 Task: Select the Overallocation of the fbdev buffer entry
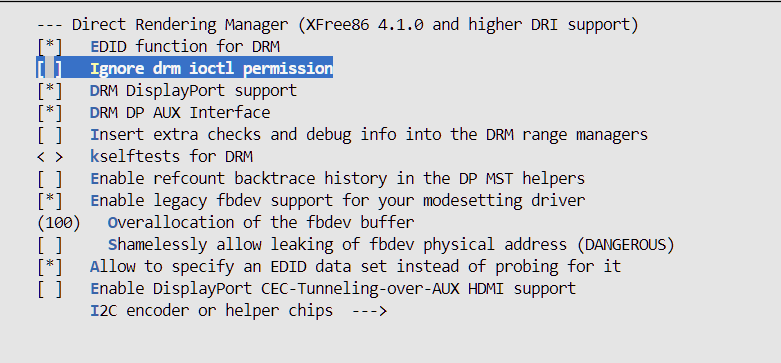261,223
